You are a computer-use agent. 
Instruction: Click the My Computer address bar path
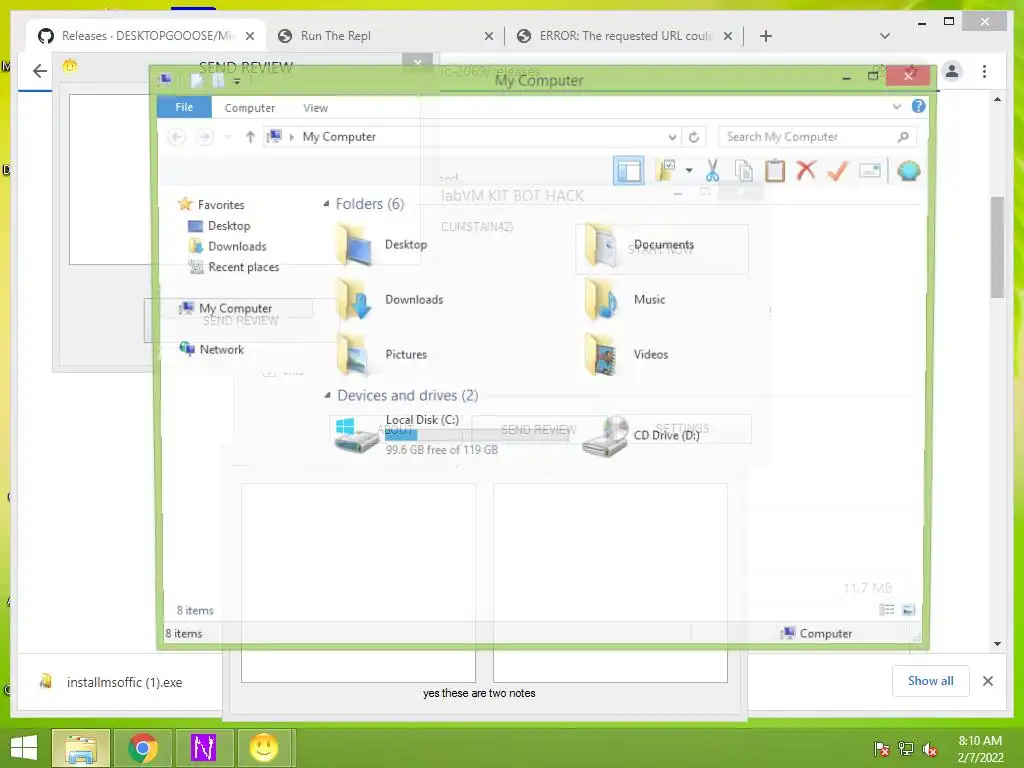[x=339, y=136]
